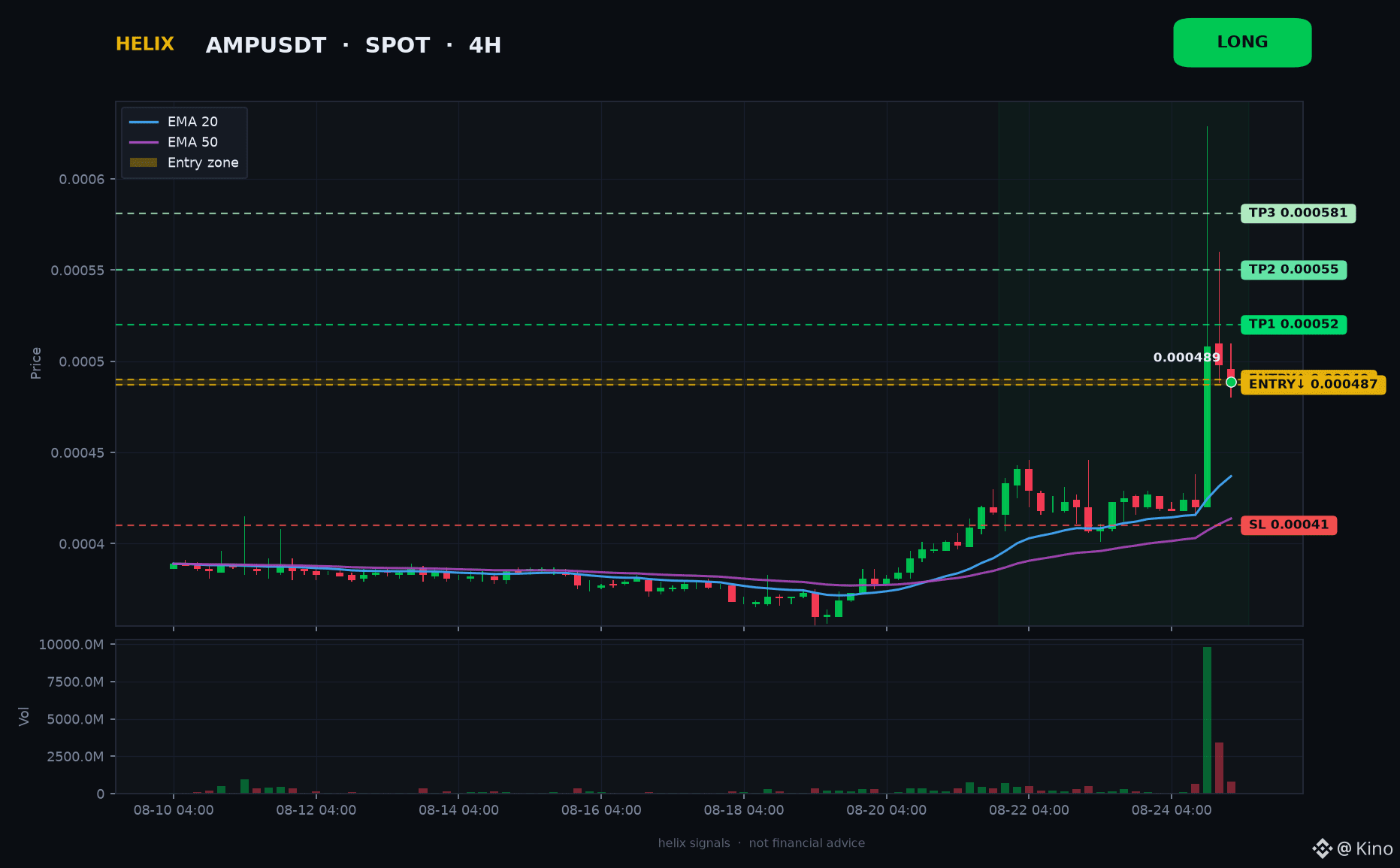Screen dimensions: 1400x868
Task: Click the 08-14 04:00 date label
Action: [x=458, y=810]
